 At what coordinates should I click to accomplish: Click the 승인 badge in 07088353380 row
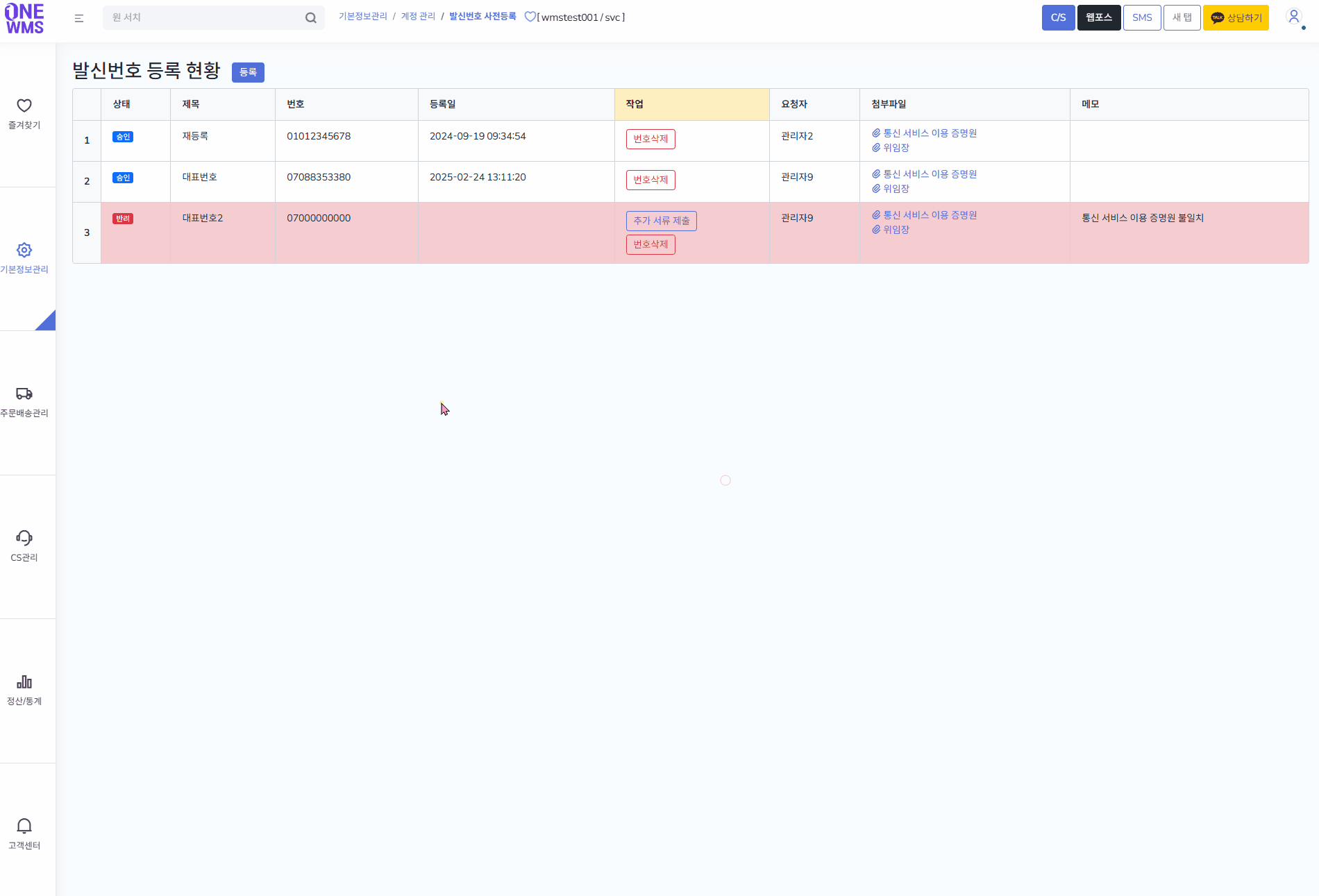click(123, 178)
